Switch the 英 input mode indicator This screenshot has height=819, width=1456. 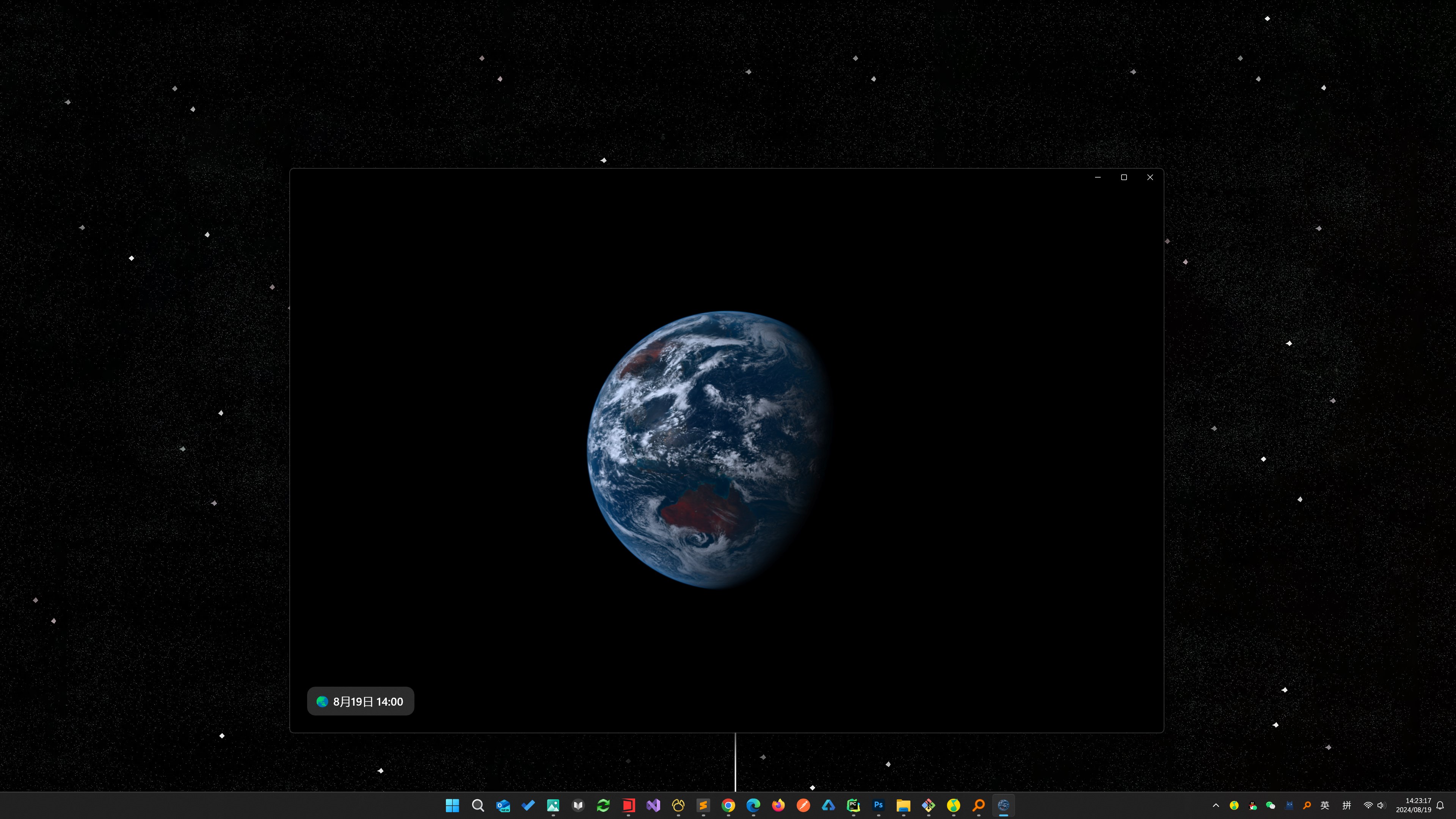click(x=1326, y=805)
